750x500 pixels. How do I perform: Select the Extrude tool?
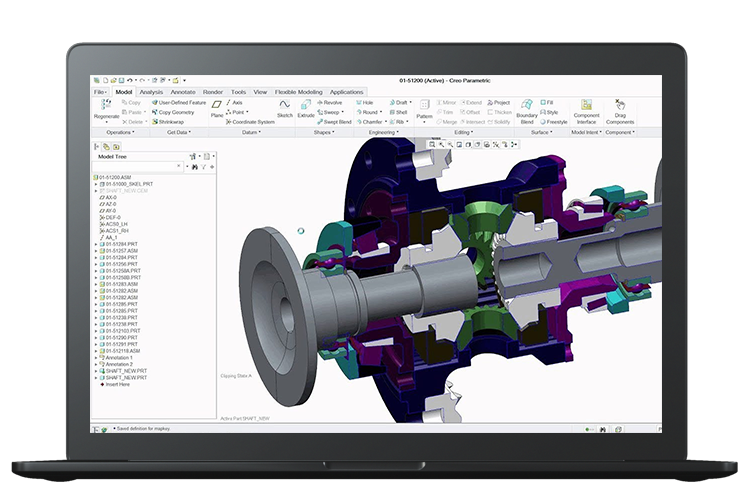(x=306, y=110)
